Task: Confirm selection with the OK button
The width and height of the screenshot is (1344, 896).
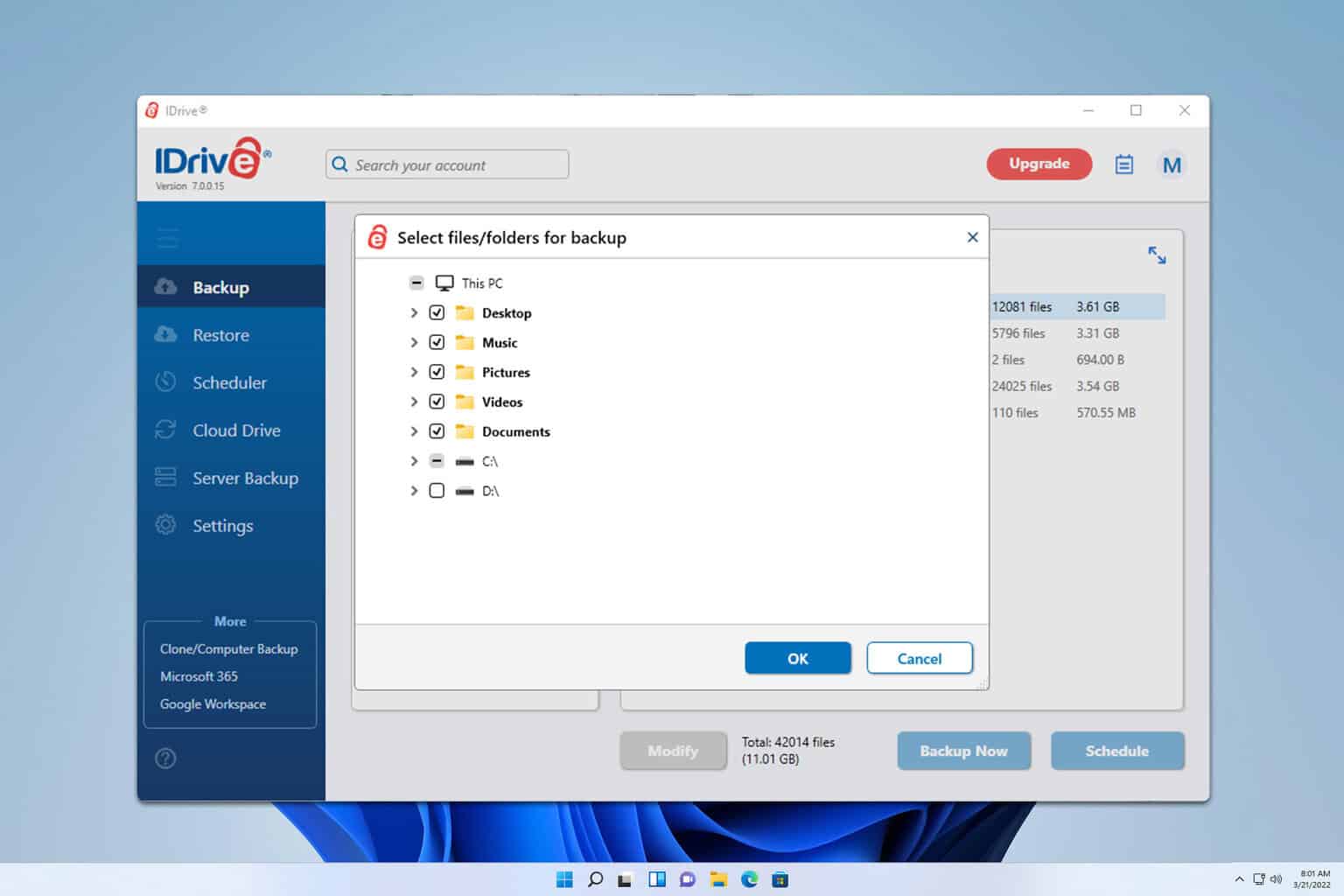Action: (x=797, y=658)
